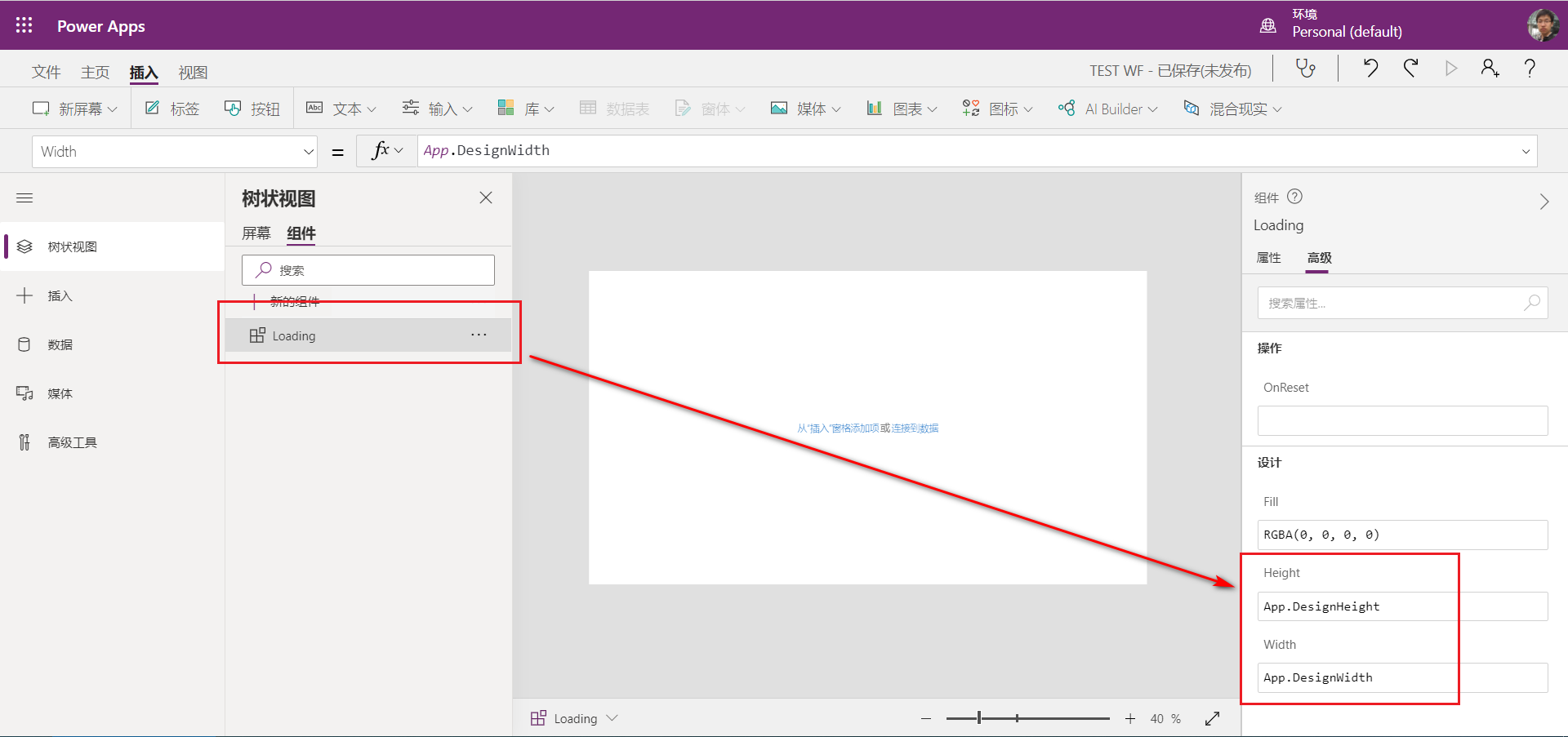Preview the app with play button
1568x737 pixels.
[1450, 69]
